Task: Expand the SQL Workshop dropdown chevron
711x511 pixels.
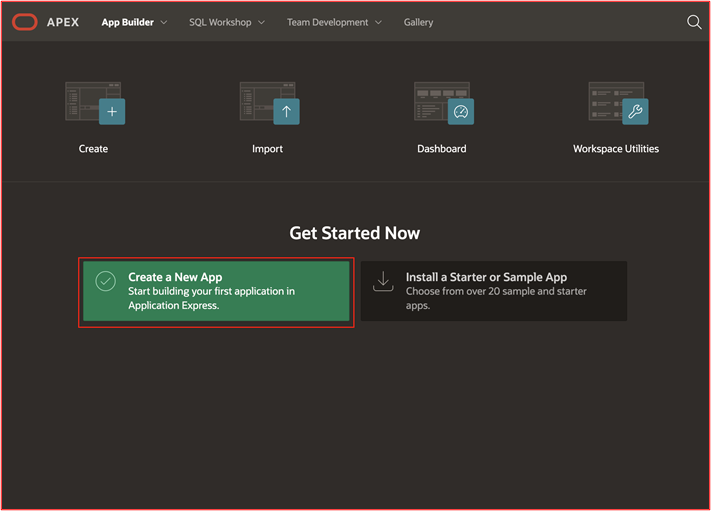Action: pyautogui.click(x=262, y=22)
